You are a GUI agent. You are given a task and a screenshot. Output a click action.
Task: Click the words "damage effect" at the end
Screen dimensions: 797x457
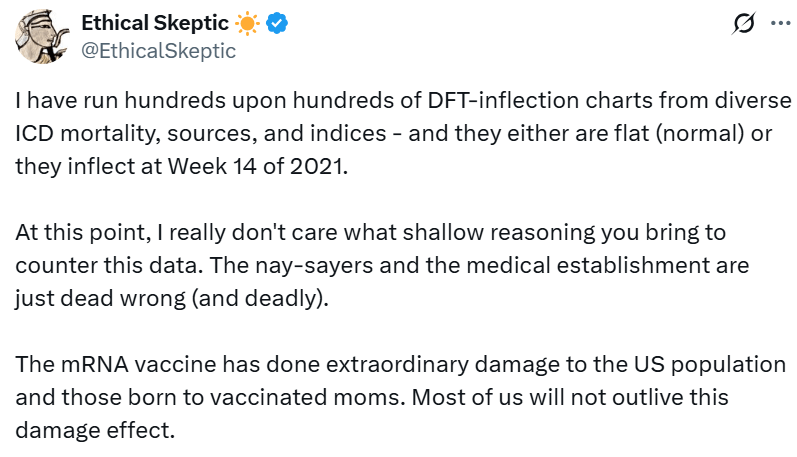82,428
